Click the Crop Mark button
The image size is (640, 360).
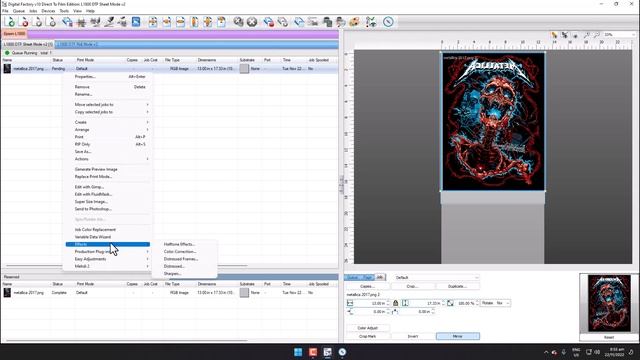pos(367,336)
